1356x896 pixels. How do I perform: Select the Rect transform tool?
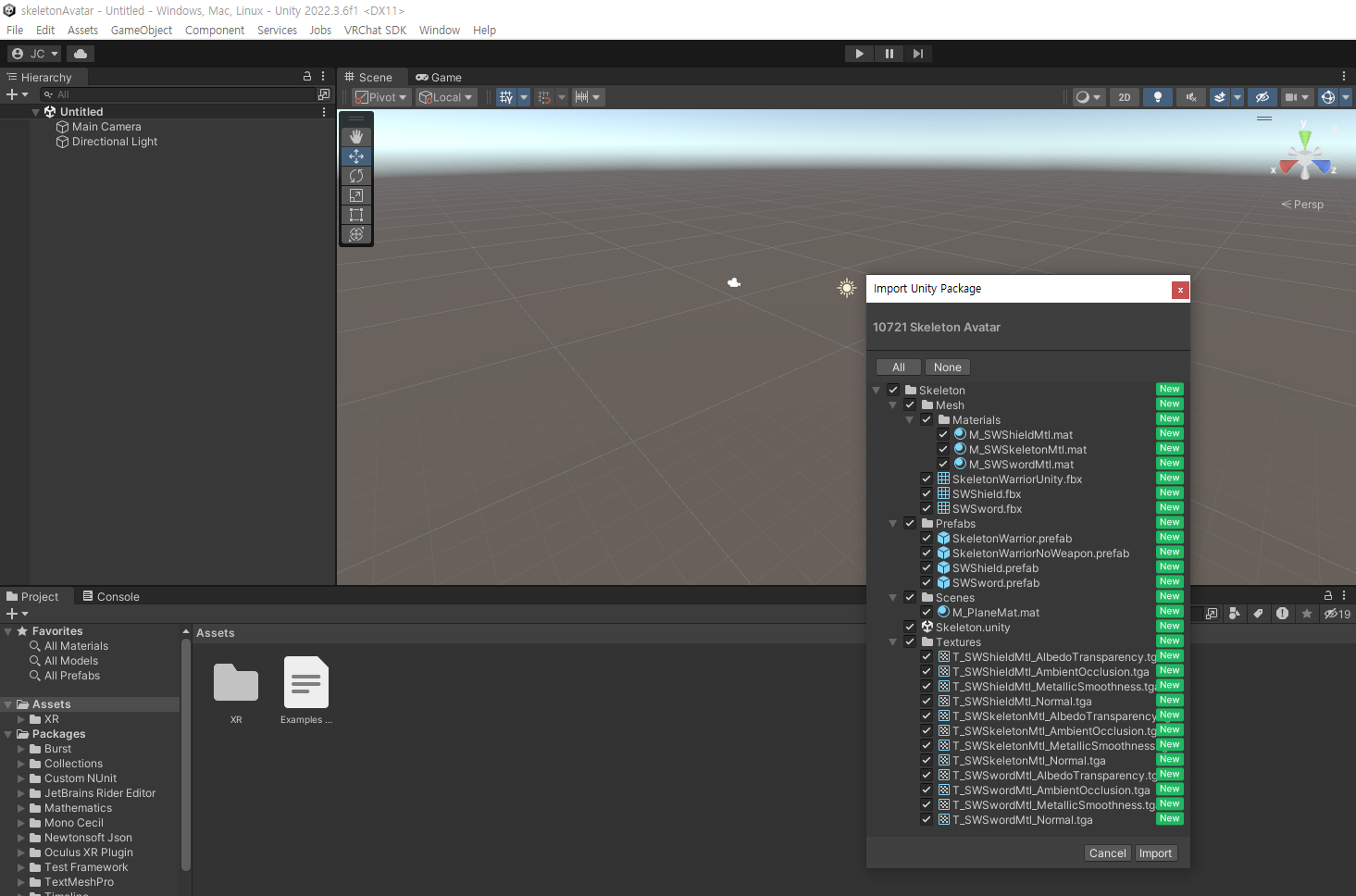[x=356, y=215]
